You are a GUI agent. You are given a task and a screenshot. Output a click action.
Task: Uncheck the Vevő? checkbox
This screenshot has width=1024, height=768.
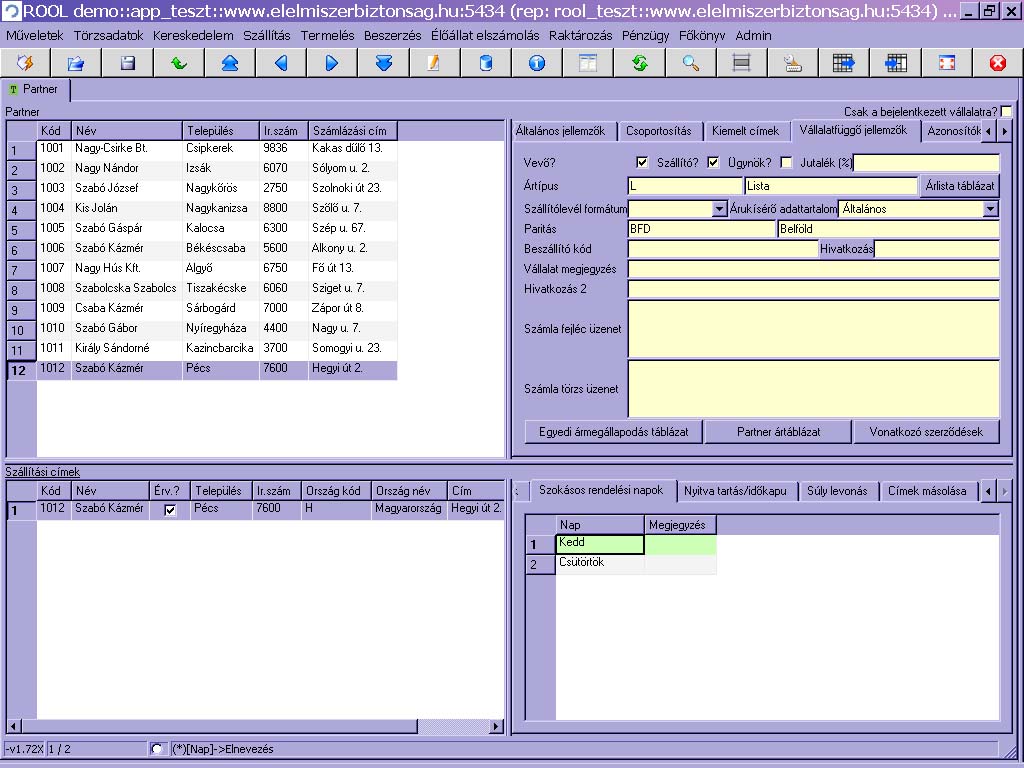point(643,163)
